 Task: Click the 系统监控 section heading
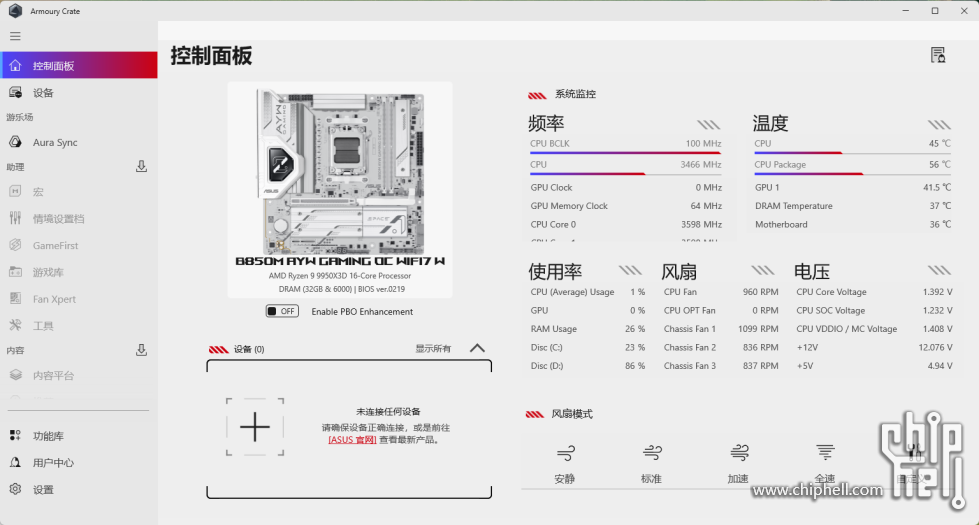click(x=575, y=94)
